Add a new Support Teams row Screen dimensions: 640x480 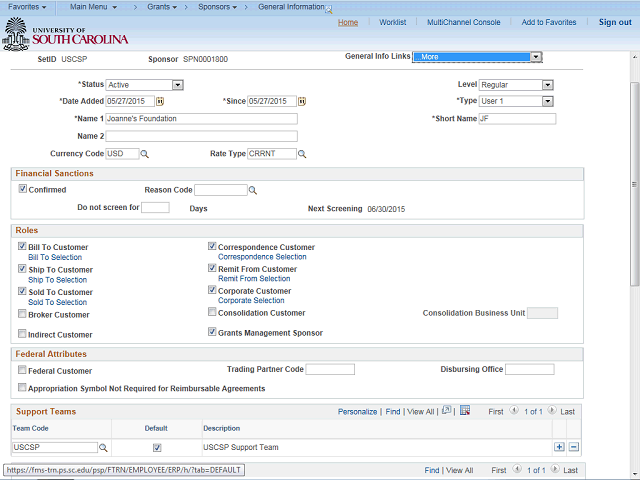(x=559, y=447)
